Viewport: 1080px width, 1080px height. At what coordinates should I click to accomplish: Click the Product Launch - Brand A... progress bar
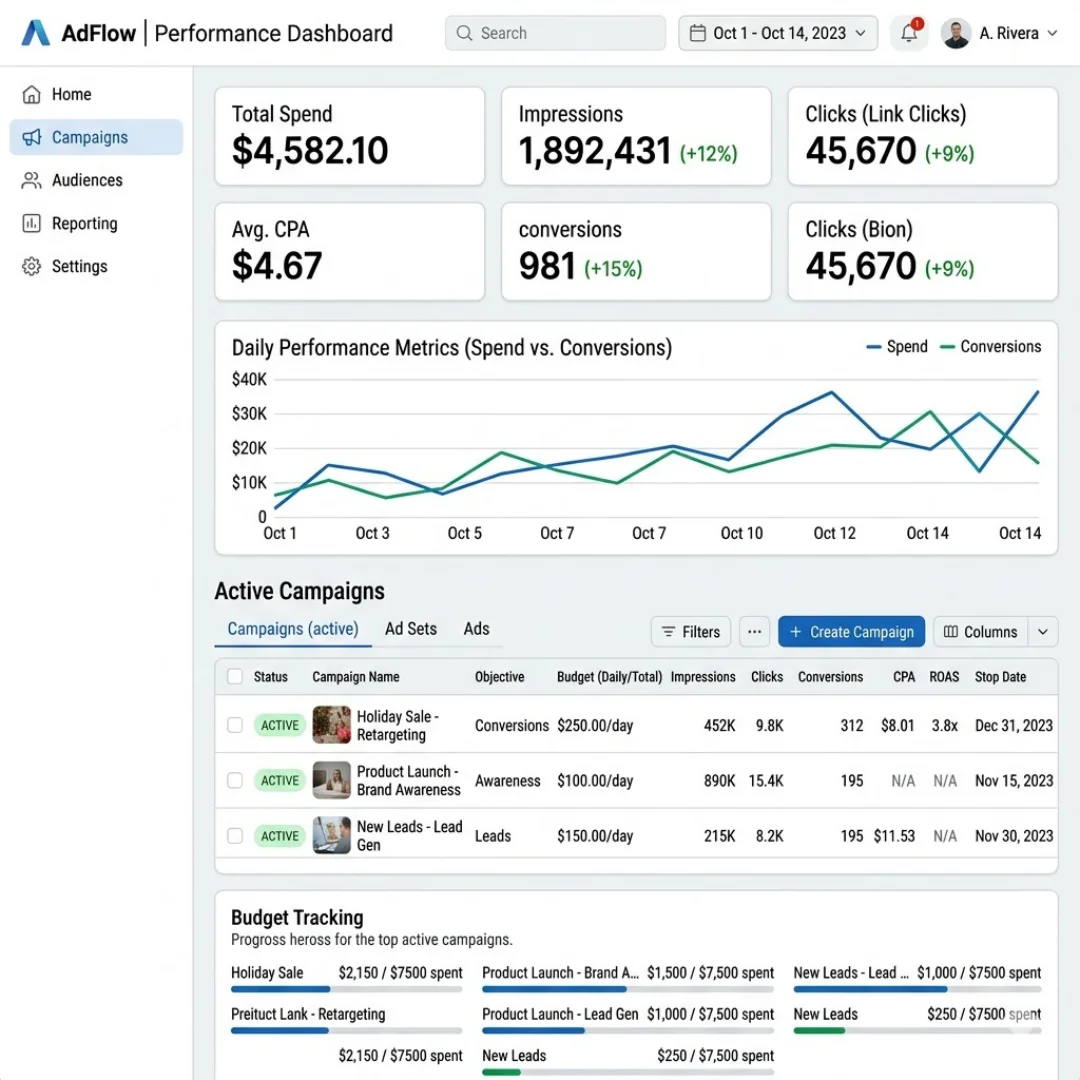(627, 989)
